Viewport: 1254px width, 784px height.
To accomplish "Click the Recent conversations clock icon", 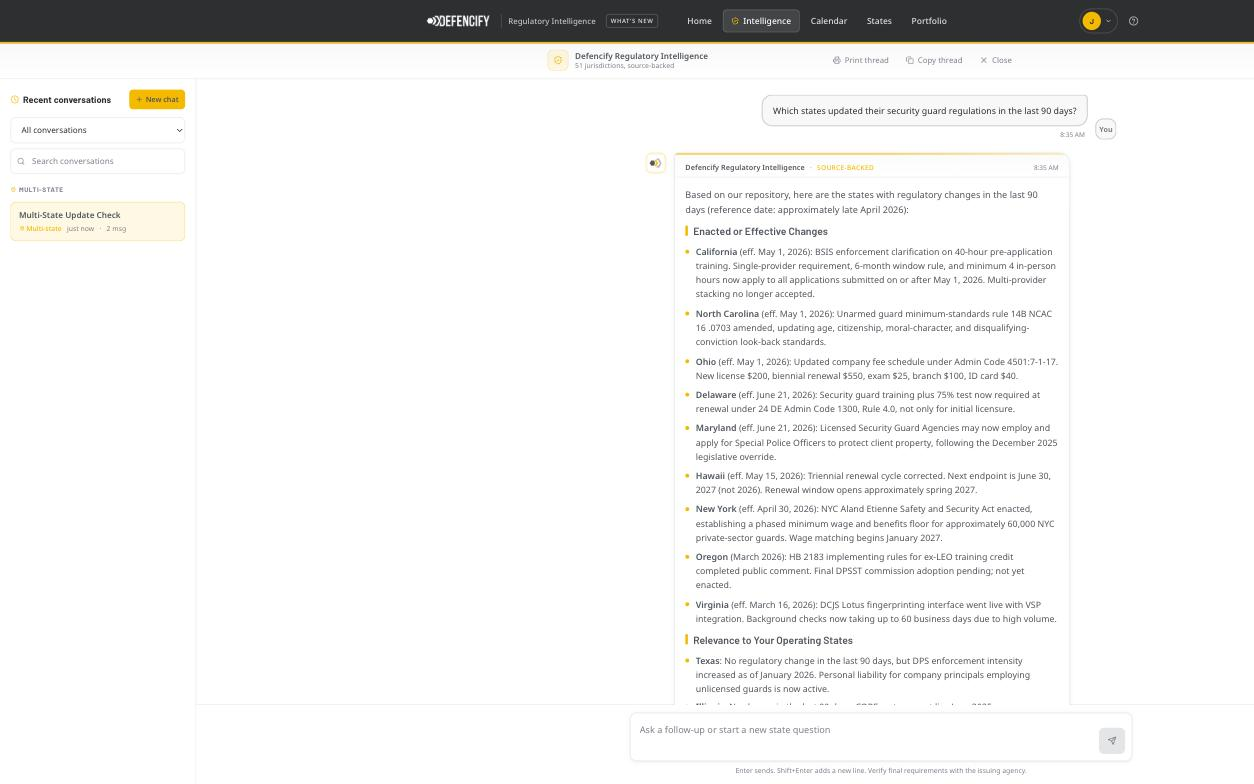I will [x=15, y=99].
